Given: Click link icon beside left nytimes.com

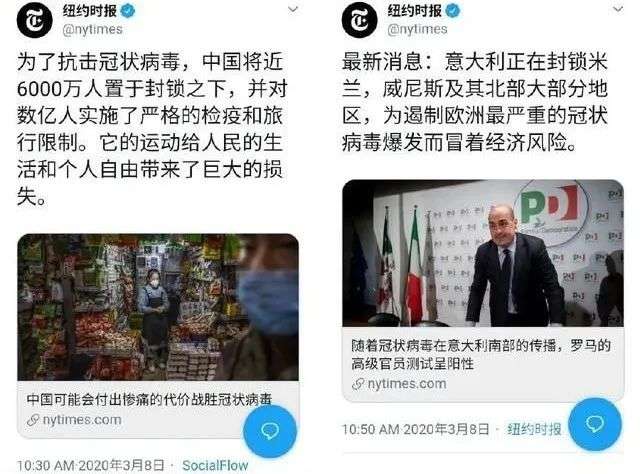Looking at the screenshot, I should 33,420.
